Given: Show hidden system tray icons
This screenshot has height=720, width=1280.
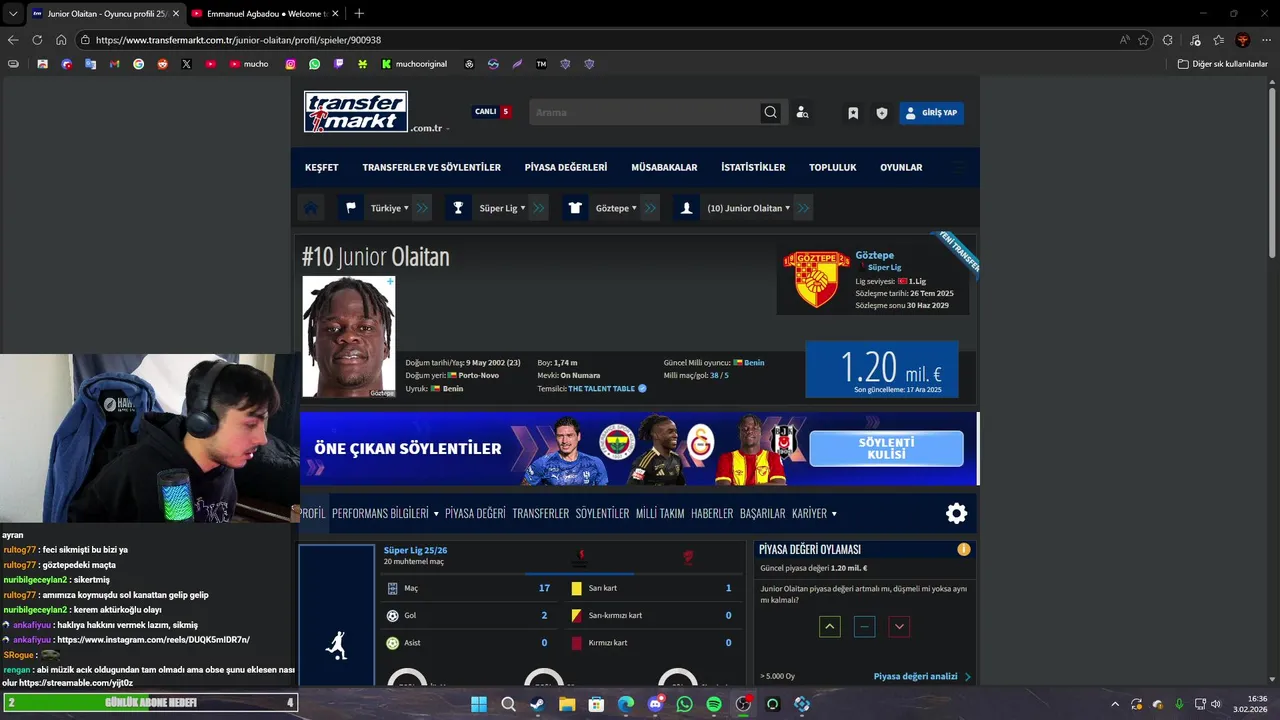Looking at the screenshot, I should 1115,704.
